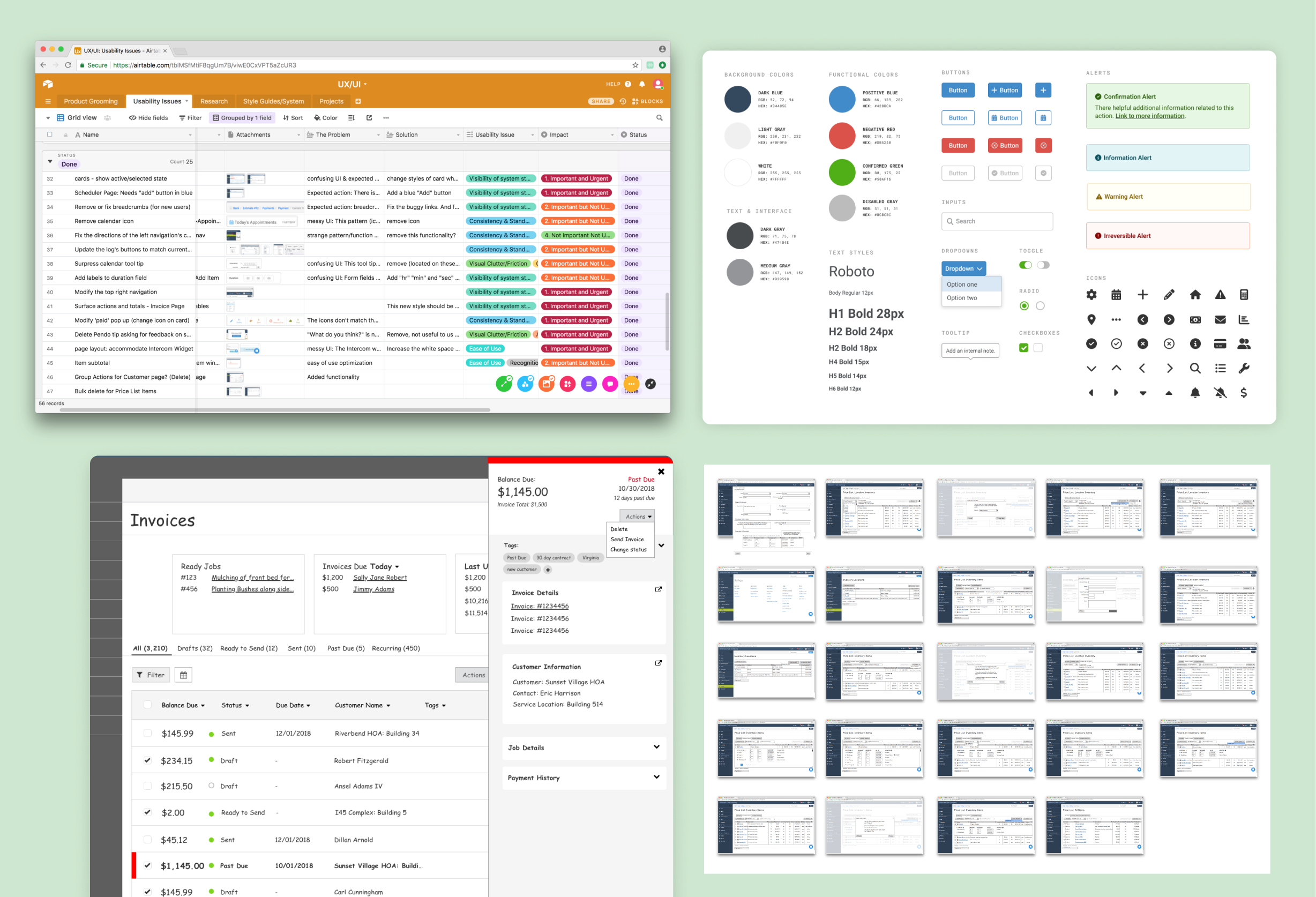The image size is (1316, 897).
Task: Open the Airtable revision history icon
Action: pyautogui.click(x=622, y=101)
